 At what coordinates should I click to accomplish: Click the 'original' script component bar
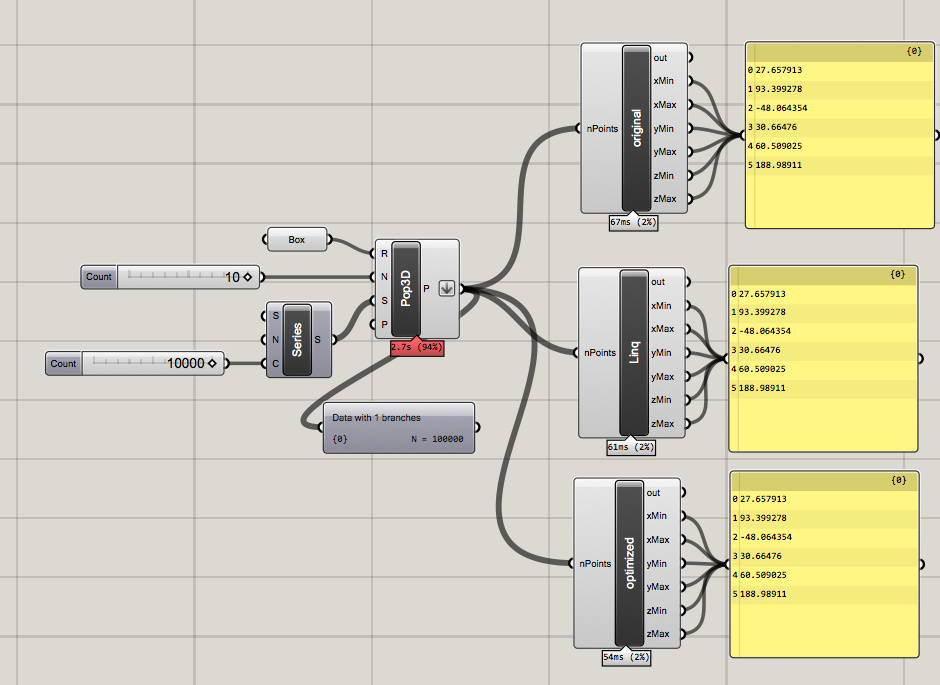[637, 128]
